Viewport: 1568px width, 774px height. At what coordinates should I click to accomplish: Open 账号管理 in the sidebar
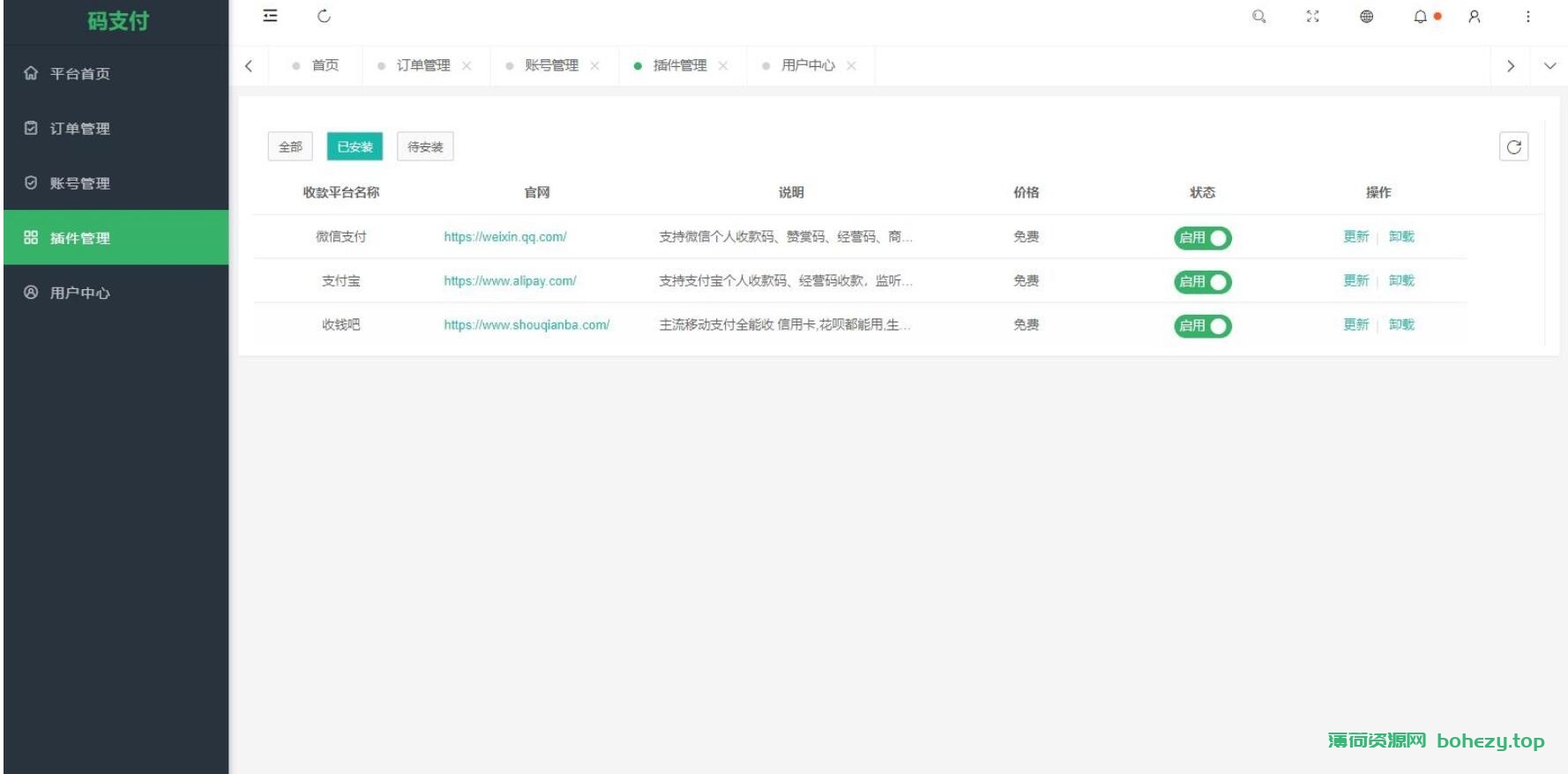pos(116,182)
